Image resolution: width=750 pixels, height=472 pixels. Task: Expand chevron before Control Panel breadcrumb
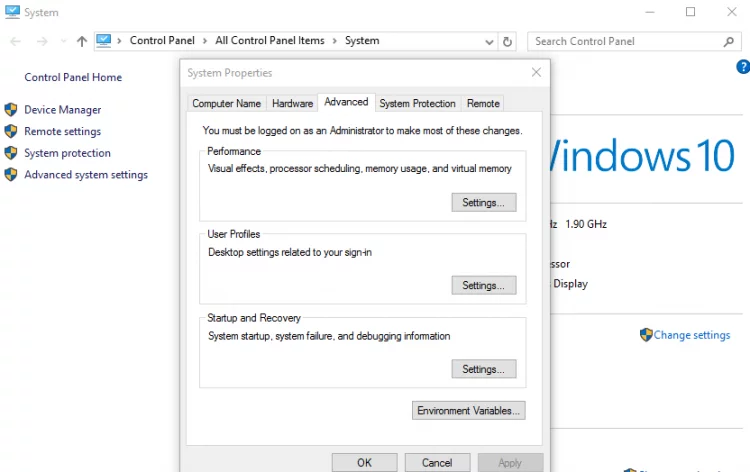[119, 41]
